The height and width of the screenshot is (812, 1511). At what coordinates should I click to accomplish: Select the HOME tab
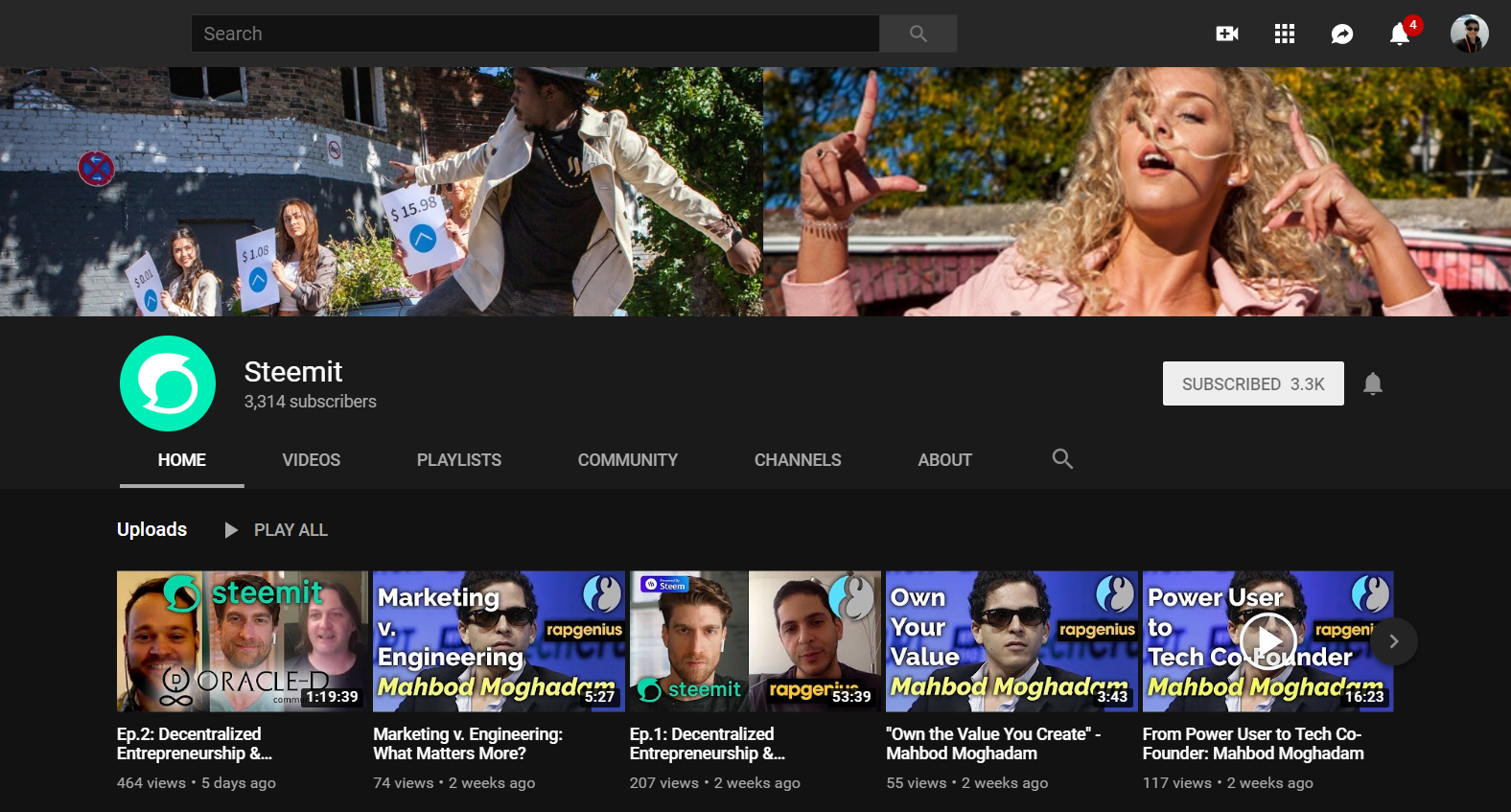(182, 460)
